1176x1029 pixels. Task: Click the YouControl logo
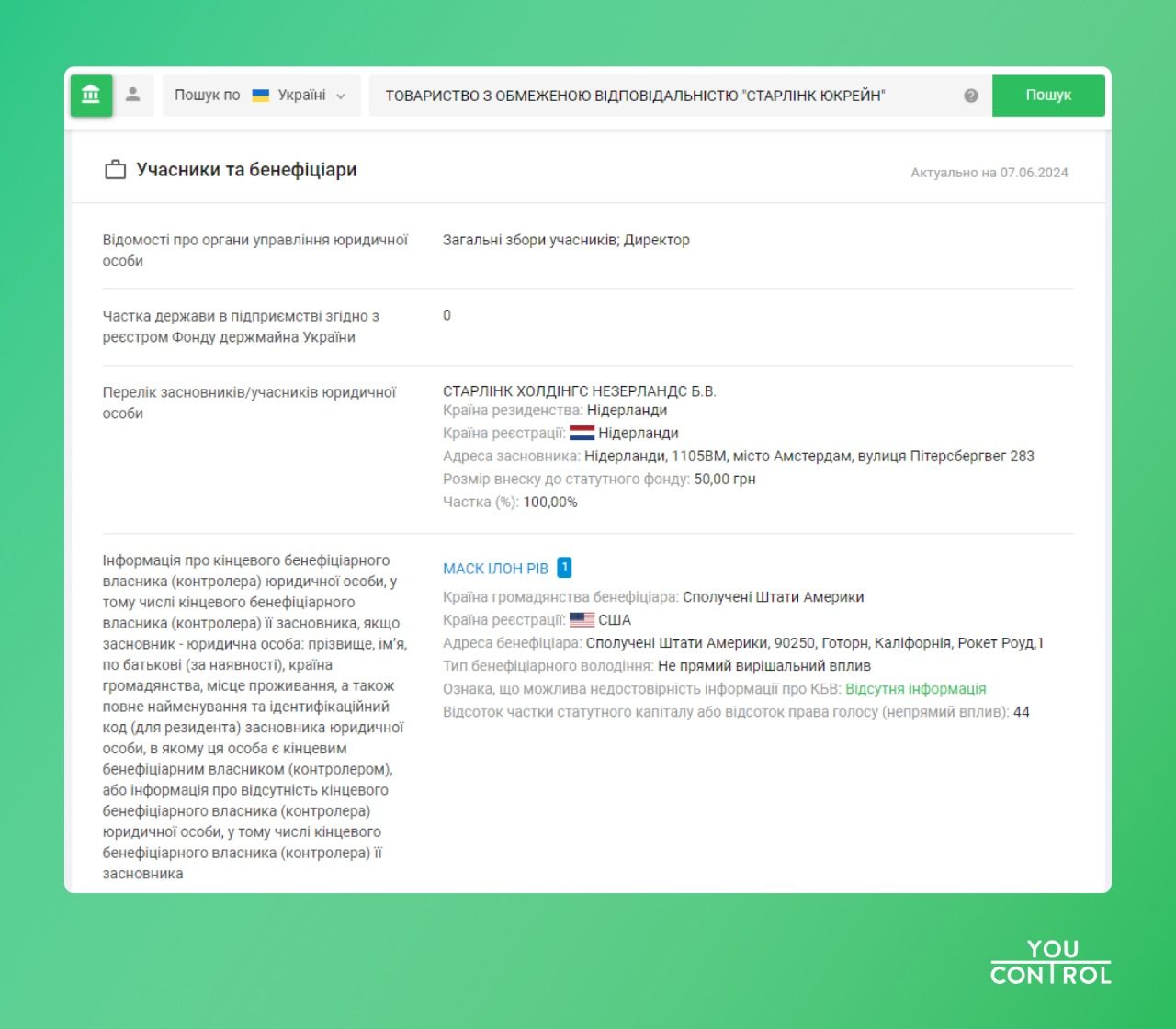pyautogui.click(x=1050, y=962)
